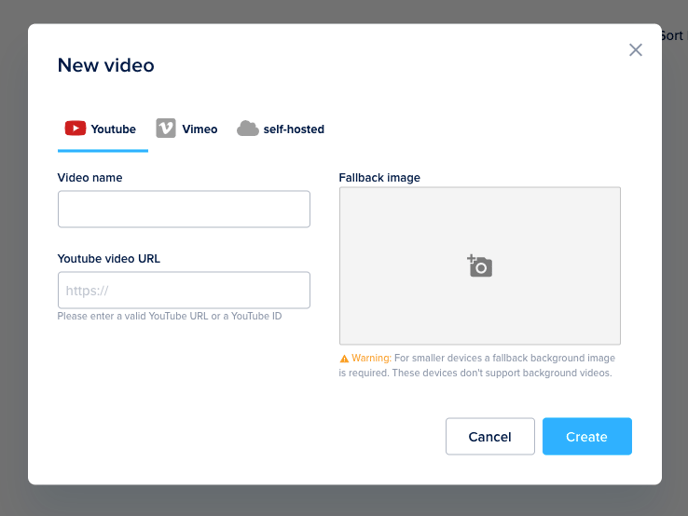Select the Vimeo tab label
Image resolution: width=688 pixels, height=516 pixels.
click(x=199, y=129)
